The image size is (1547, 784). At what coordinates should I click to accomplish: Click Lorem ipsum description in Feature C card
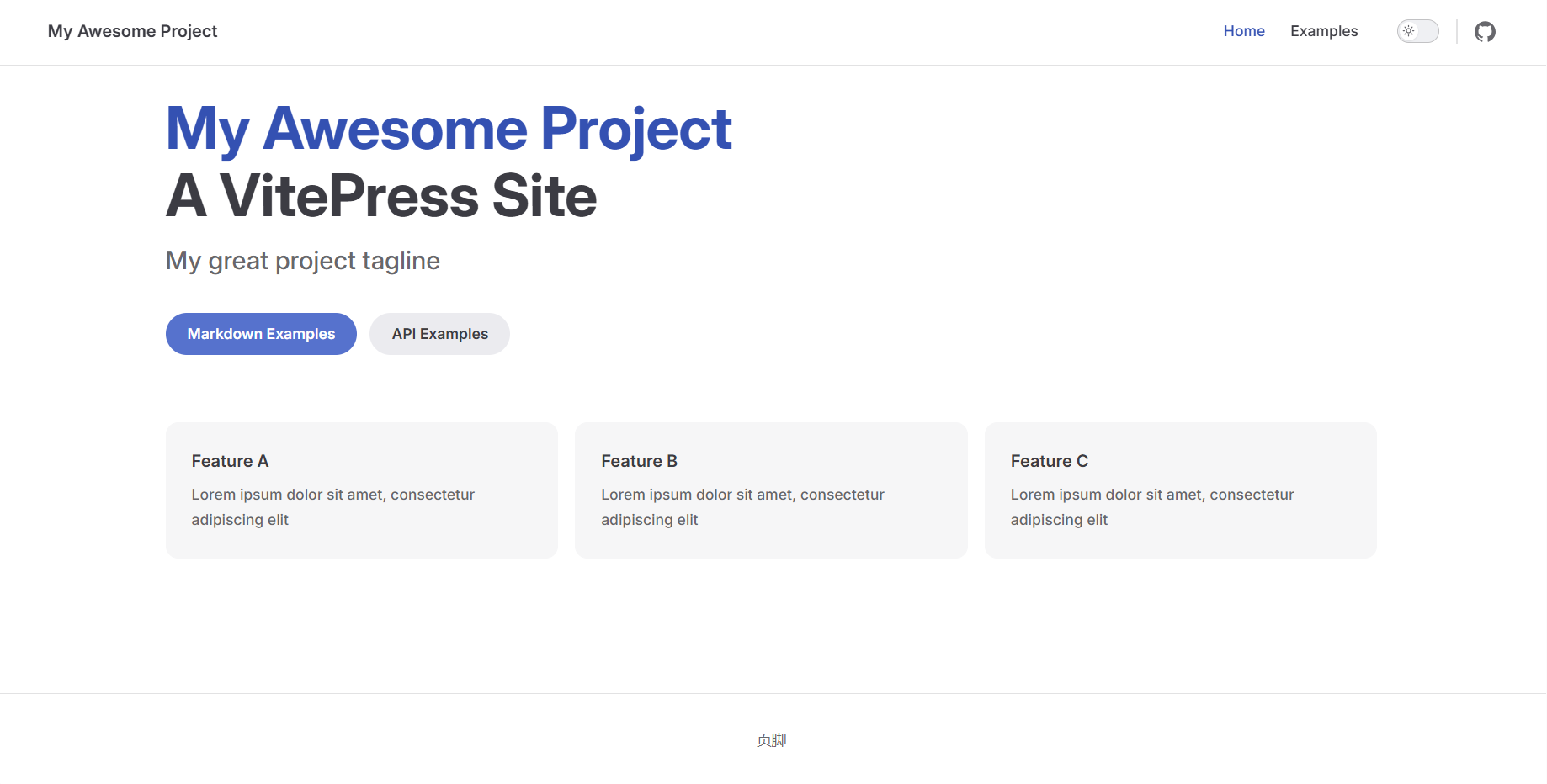click(x=1152, y=507)
